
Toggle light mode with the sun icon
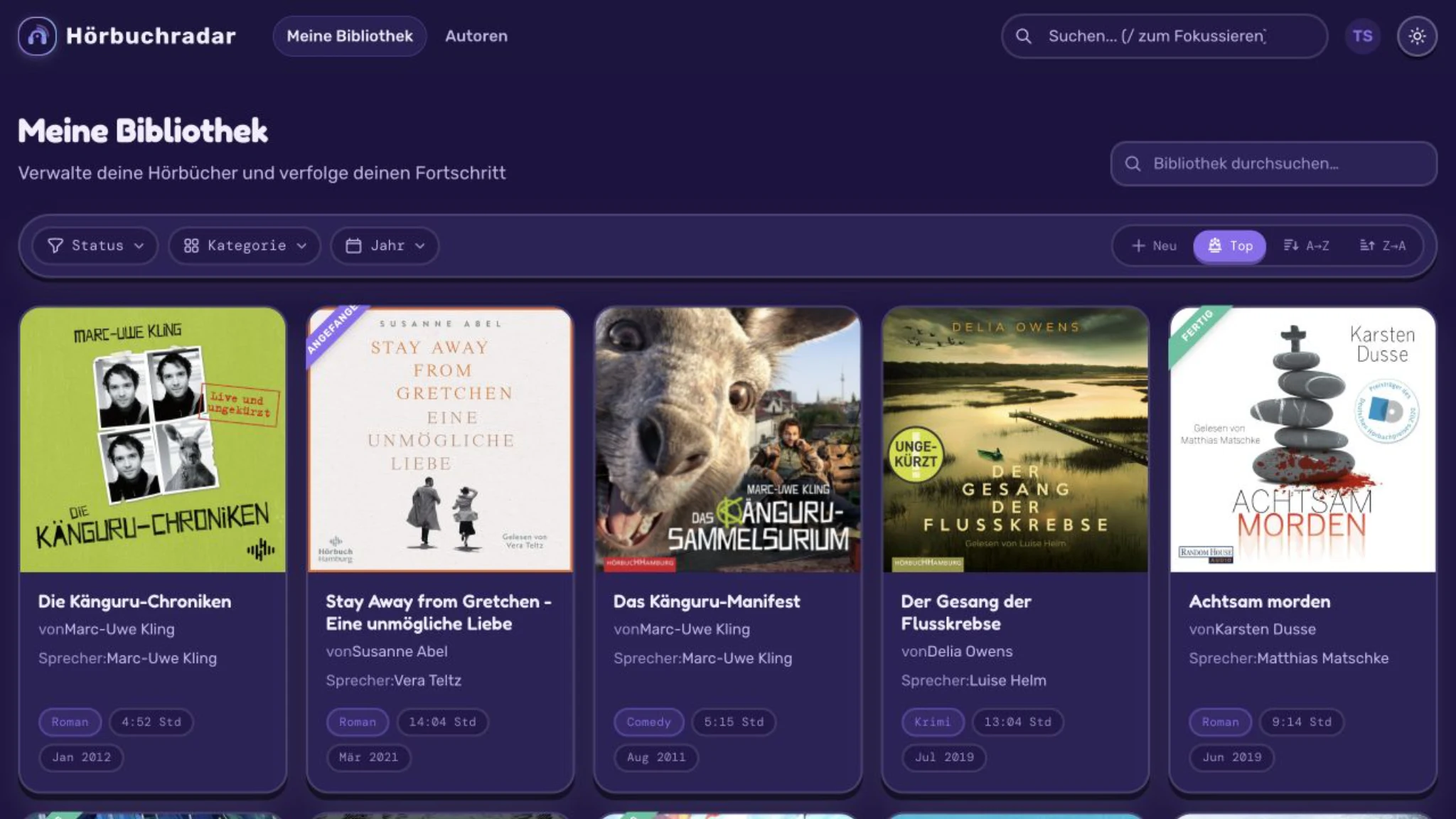pos(1417,36)
